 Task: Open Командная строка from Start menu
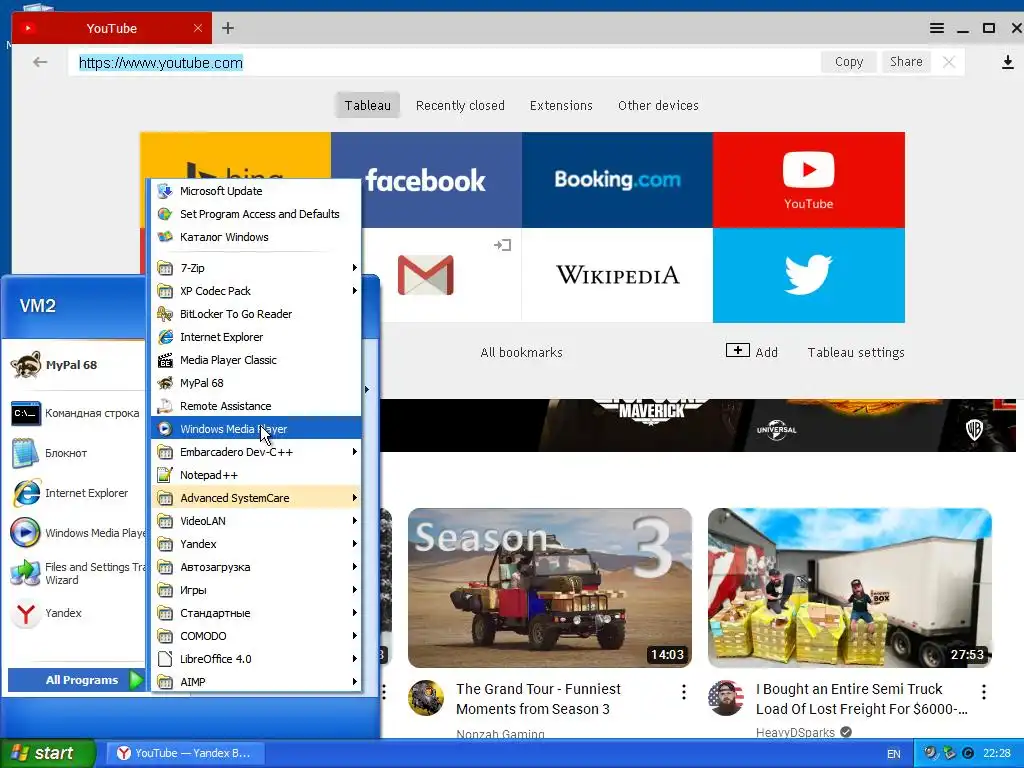click(76, 413)
